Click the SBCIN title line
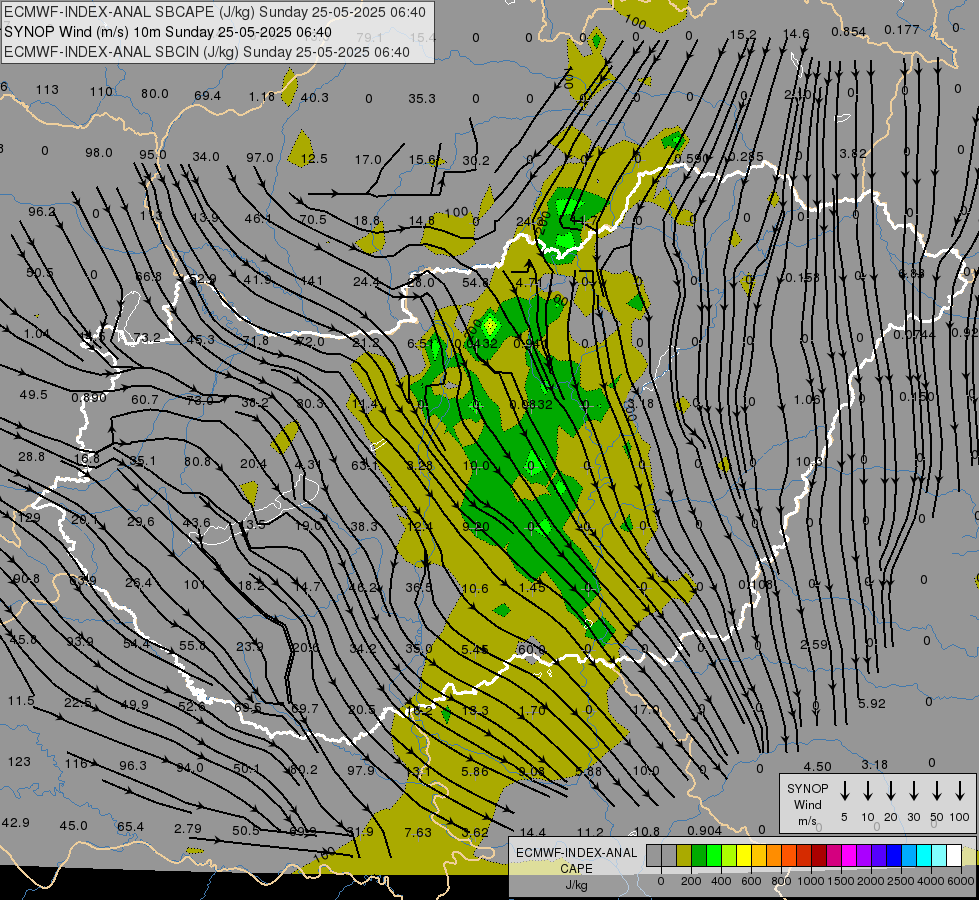The height and width of the screenshot is (900, 979). tap(207, 52)
